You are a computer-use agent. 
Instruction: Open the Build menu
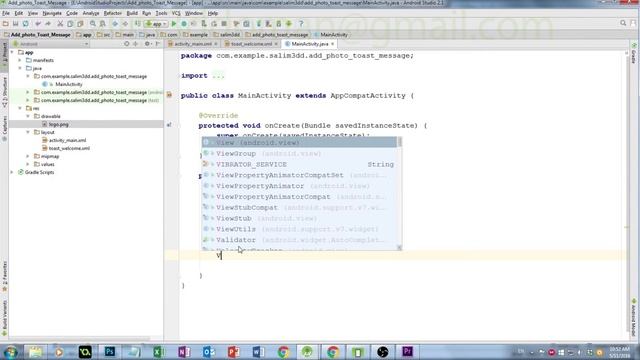(x=132, y=13)
